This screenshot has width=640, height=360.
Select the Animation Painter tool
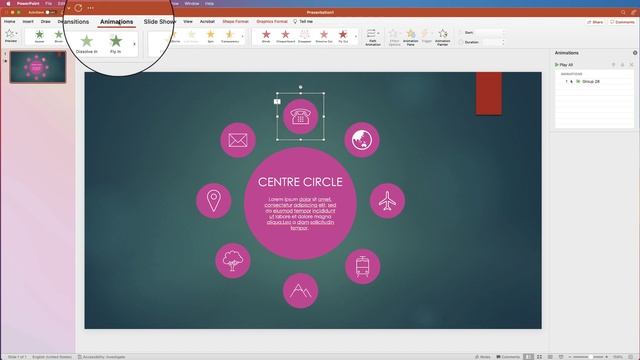point(442,37)
